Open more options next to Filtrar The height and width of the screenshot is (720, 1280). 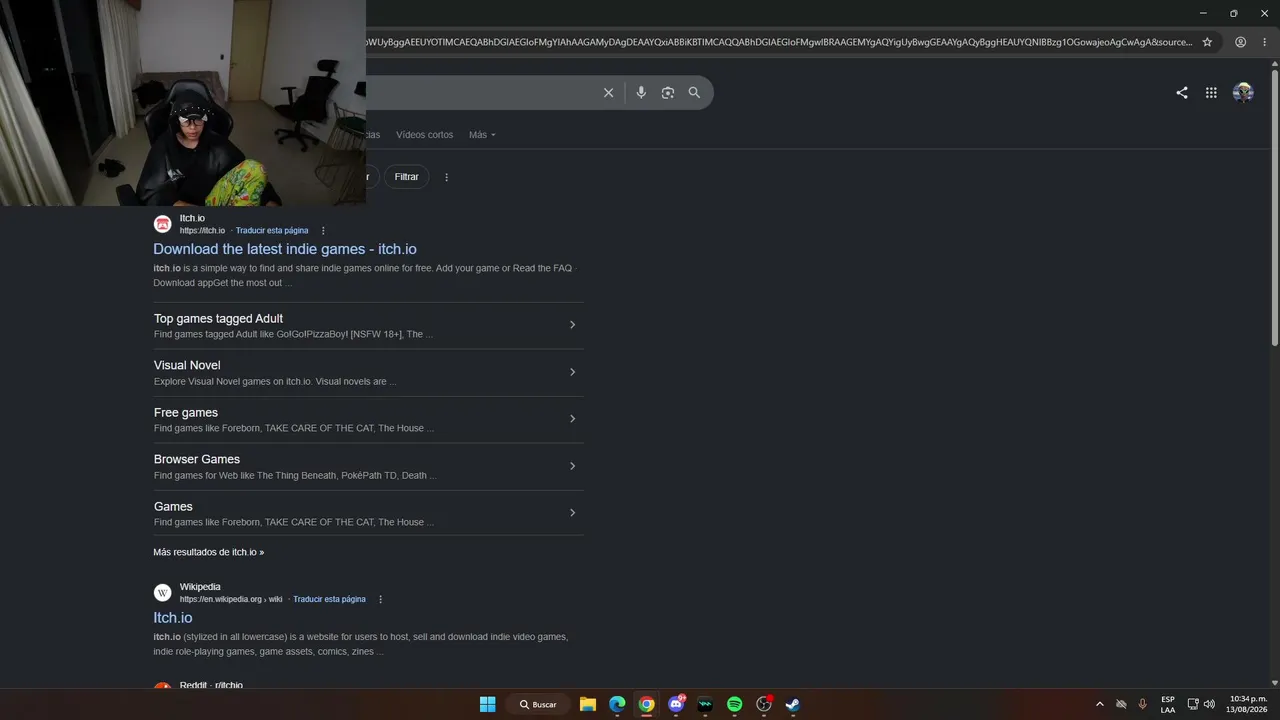click(446, 177)
